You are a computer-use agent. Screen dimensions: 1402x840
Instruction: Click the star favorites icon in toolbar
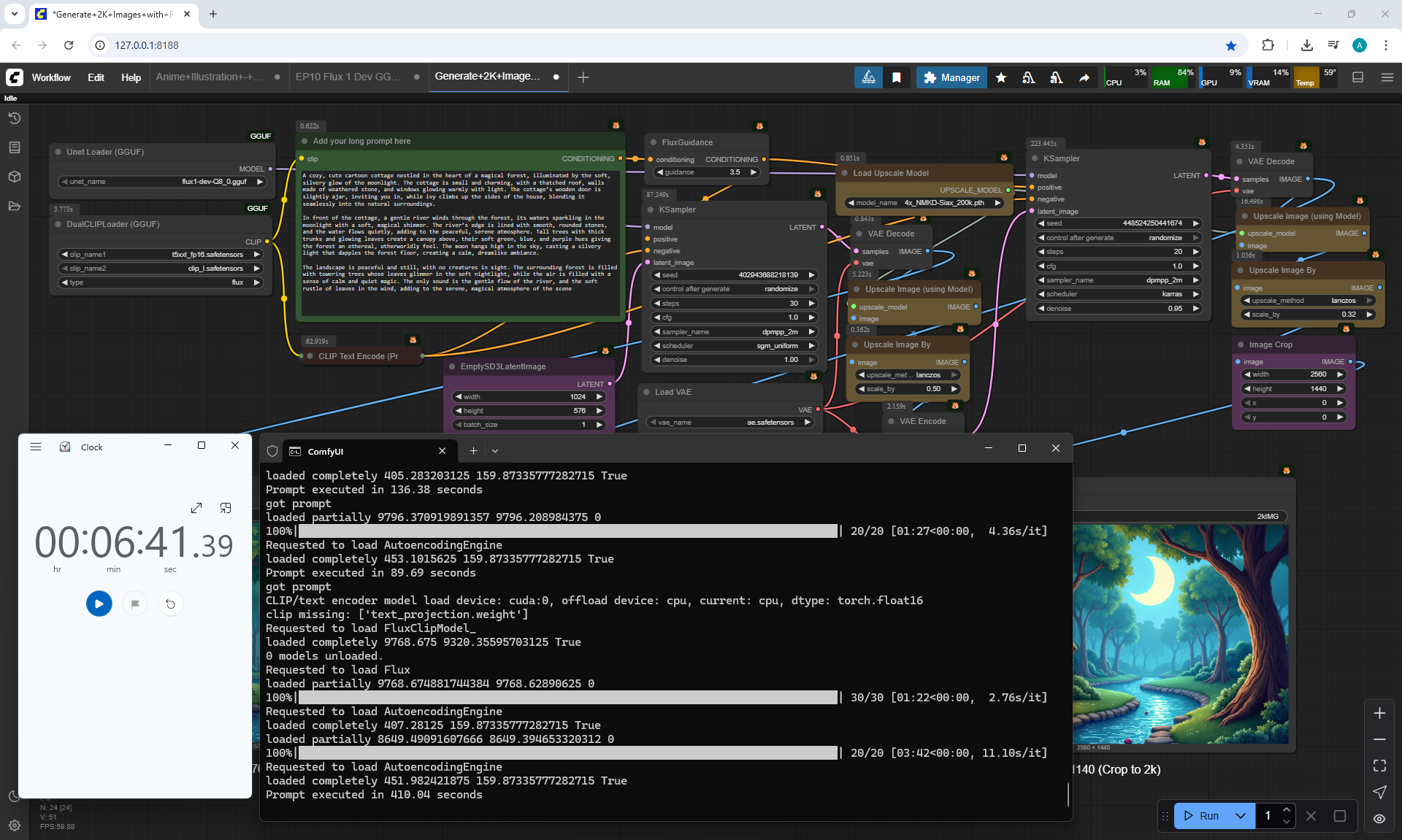coord(1001,77)
